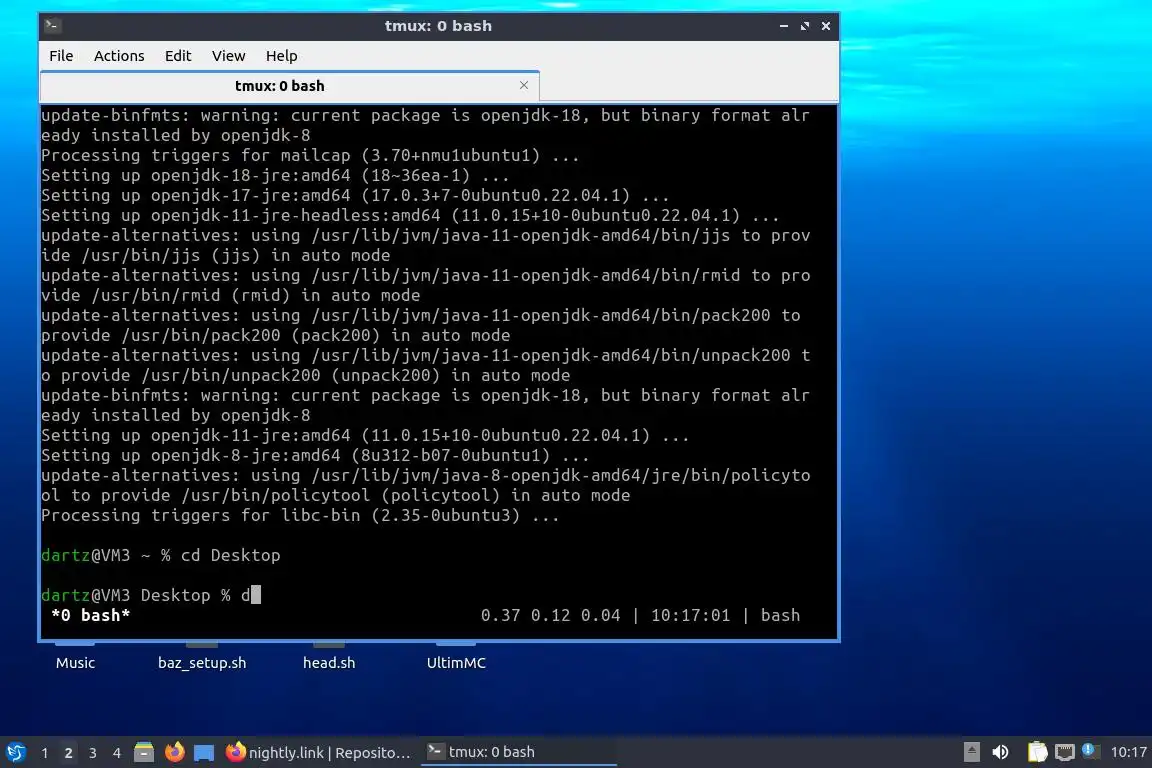Image resolution: width=1152 pixels, height=768 pixels.
Task: Maximize the terminal window
Action: coord(804,26)
